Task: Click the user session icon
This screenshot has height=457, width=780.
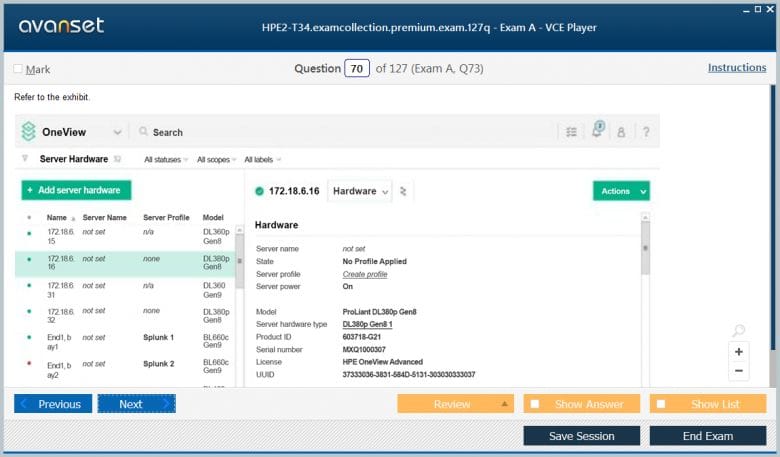Action: click(621, 132)
